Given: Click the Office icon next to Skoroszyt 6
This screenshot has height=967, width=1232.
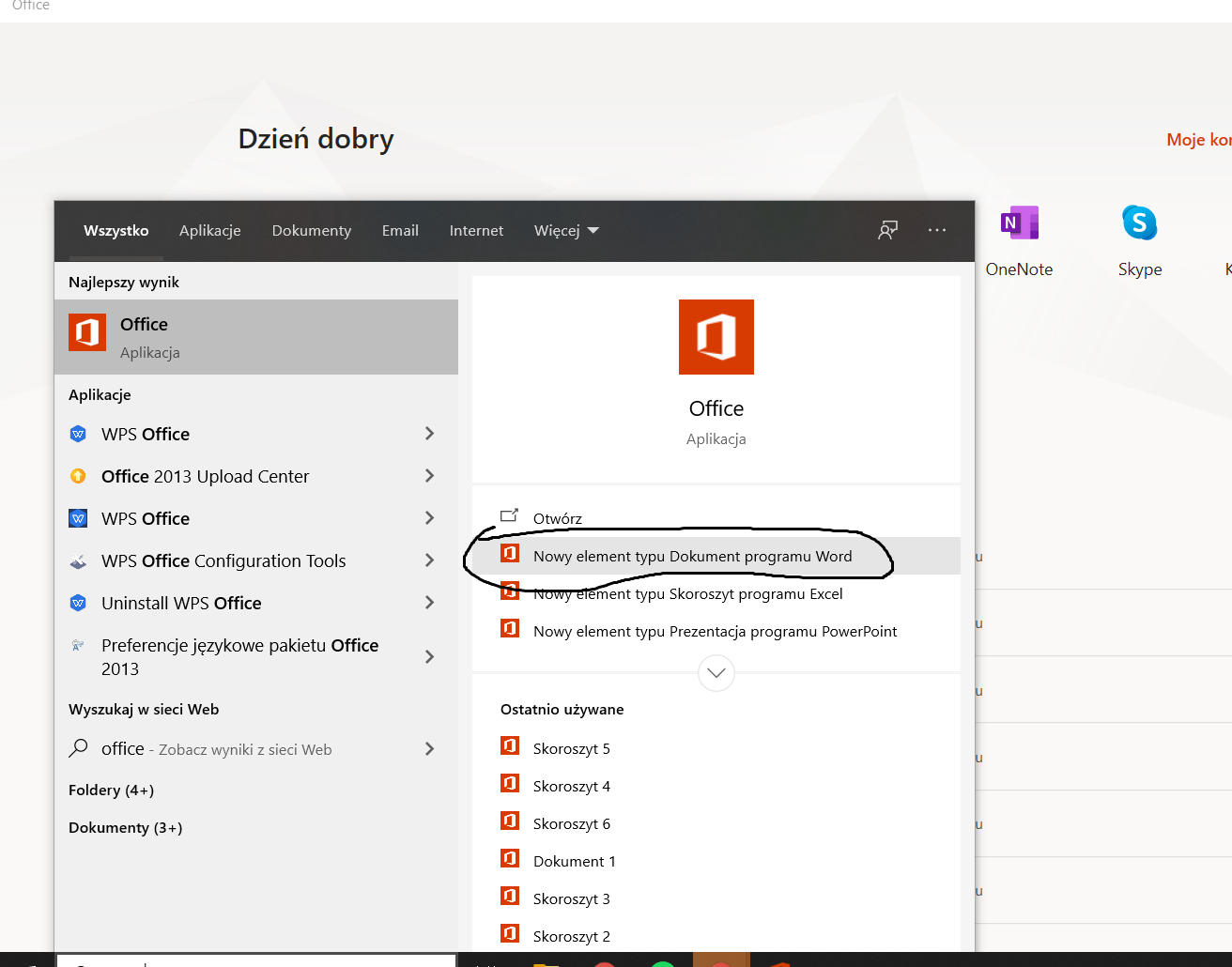Looking at the screenshot, I should pyautogui.click(x=510, y=821).
